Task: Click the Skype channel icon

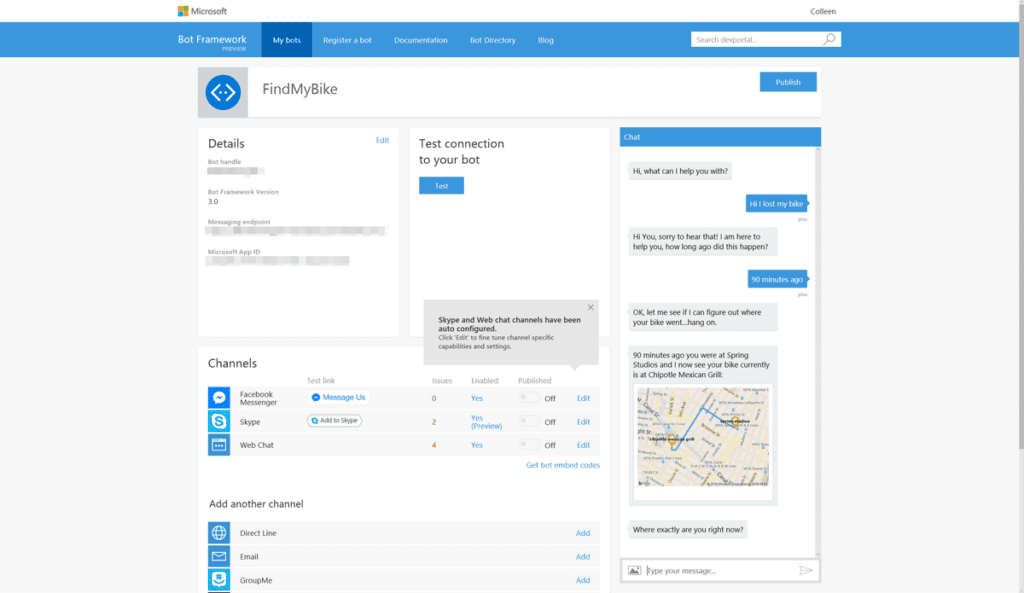Action: pyautogui.click(x=219, y=421)
